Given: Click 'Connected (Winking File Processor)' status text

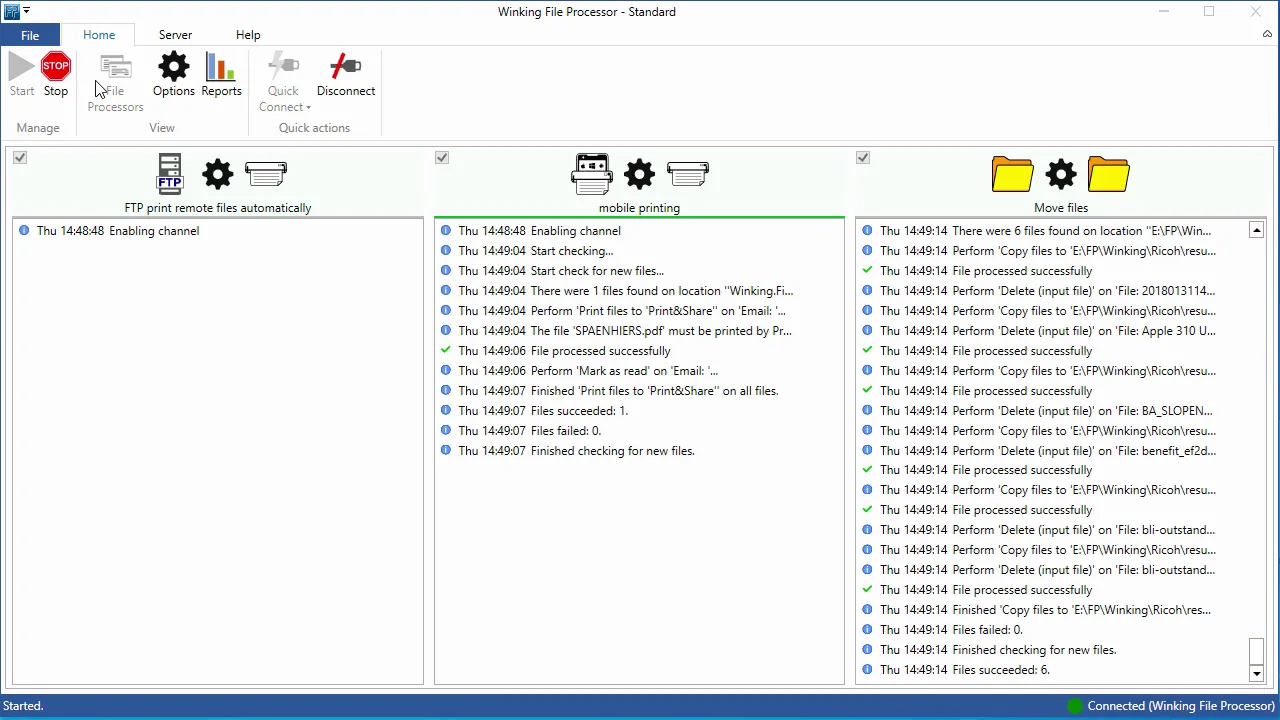Looking at the screenshot, I should click(1181, 706).
